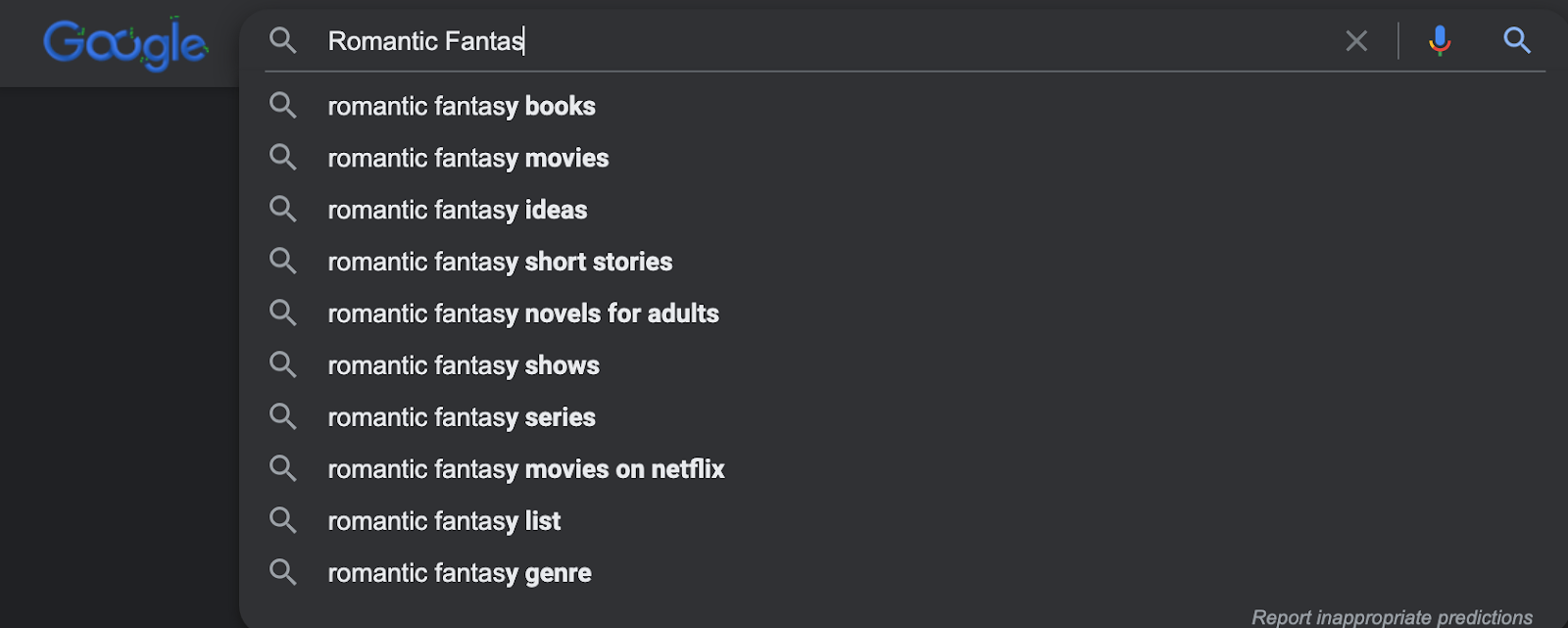This screenshot has width=1568, height=628.
Task: Select suggestion 'romantic fantasy books'
Action: [462, 106]
